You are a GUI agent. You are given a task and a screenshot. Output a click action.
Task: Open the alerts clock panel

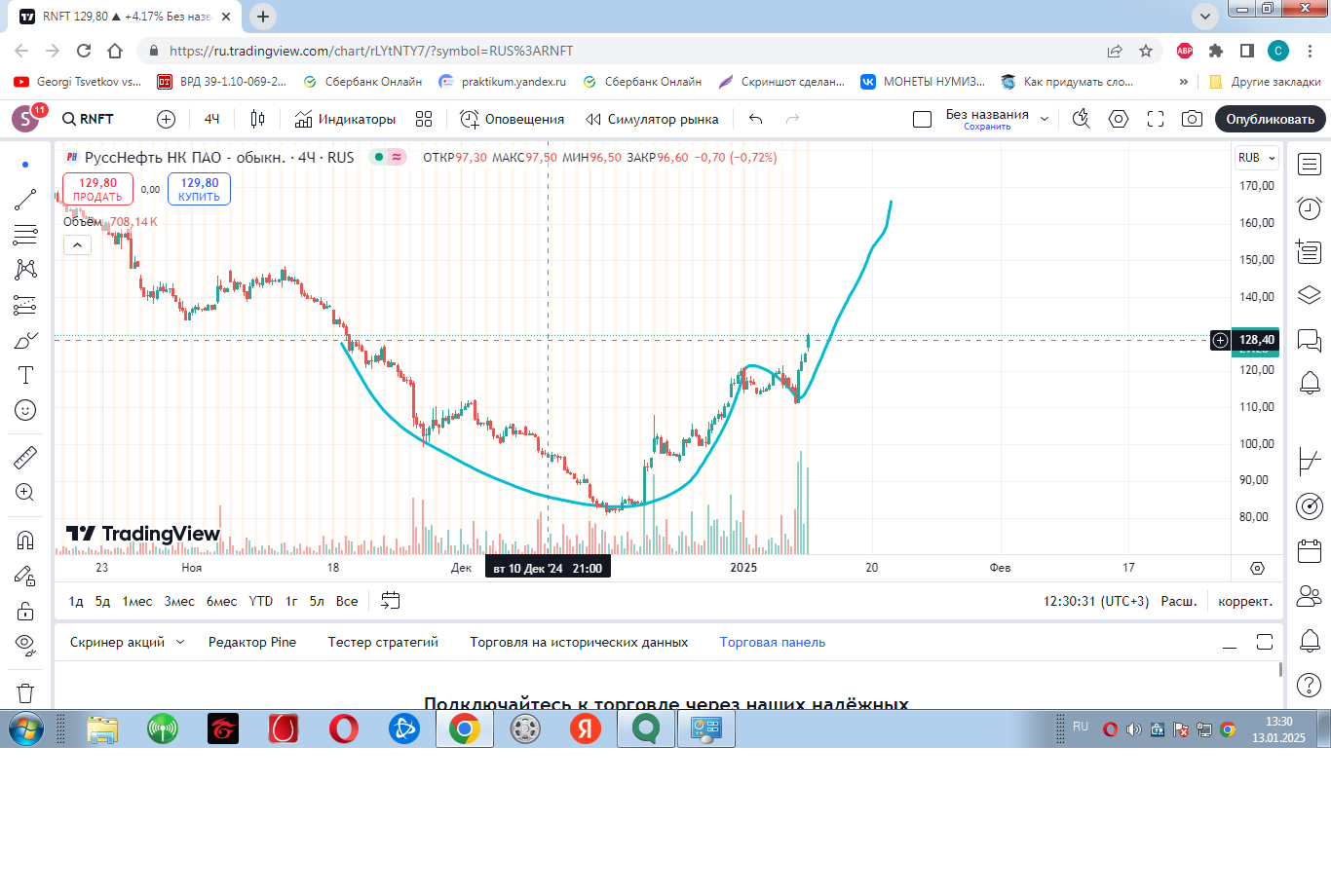click(x=1310, y=207)
